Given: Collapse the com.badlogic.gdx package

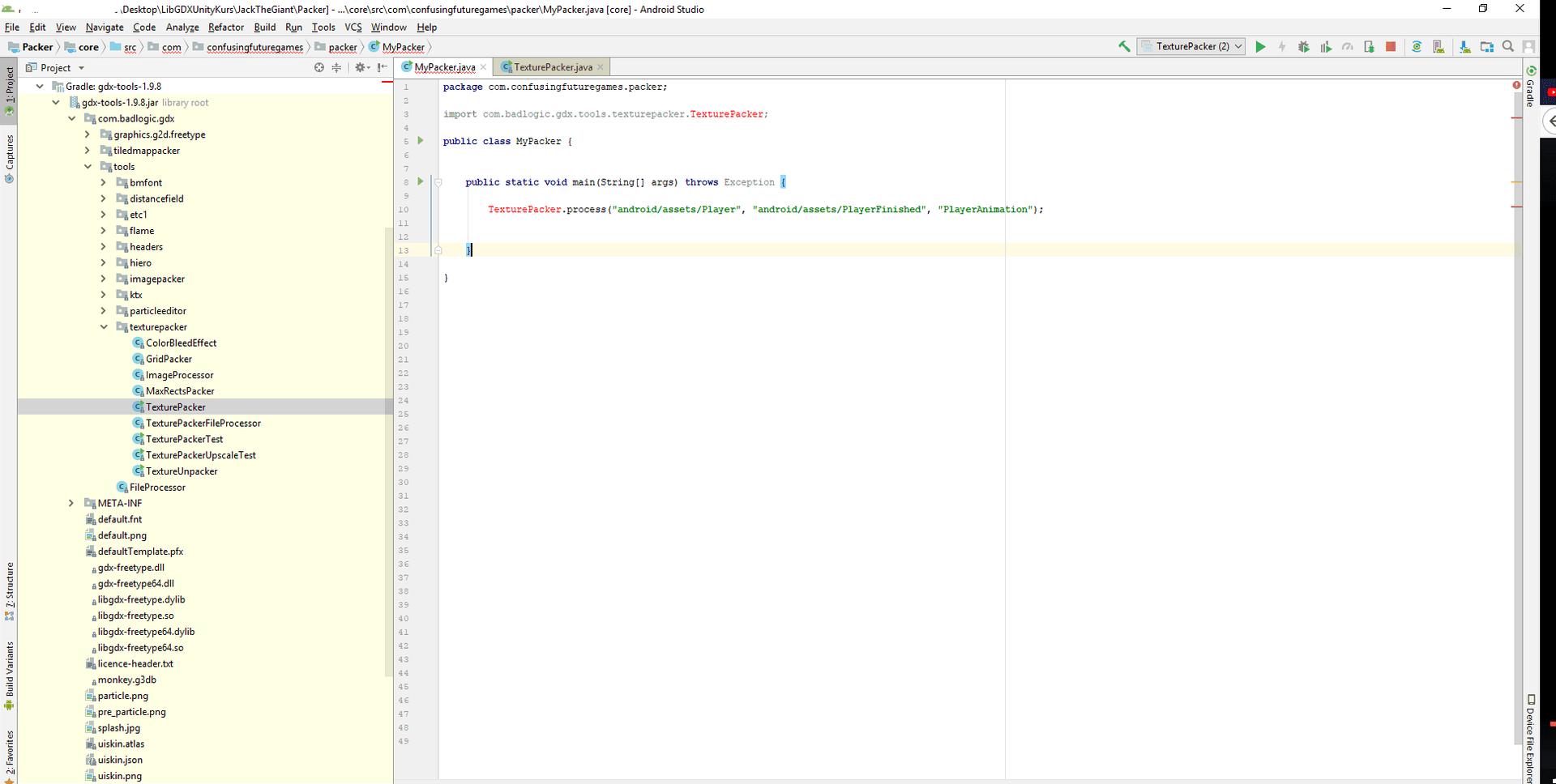Looking at the screenshot, I should click(x=72, y=119).
